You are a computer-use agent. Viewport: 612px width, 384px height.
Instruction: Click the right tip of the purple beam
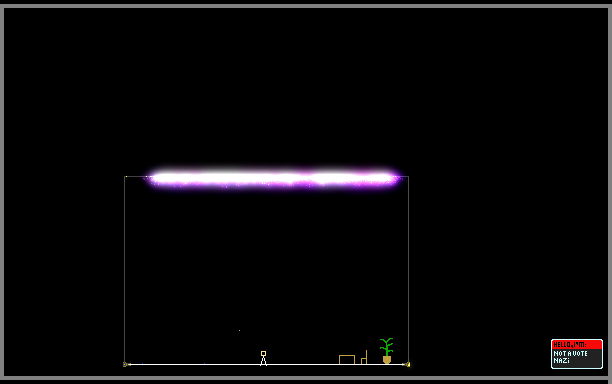[398, 179]
